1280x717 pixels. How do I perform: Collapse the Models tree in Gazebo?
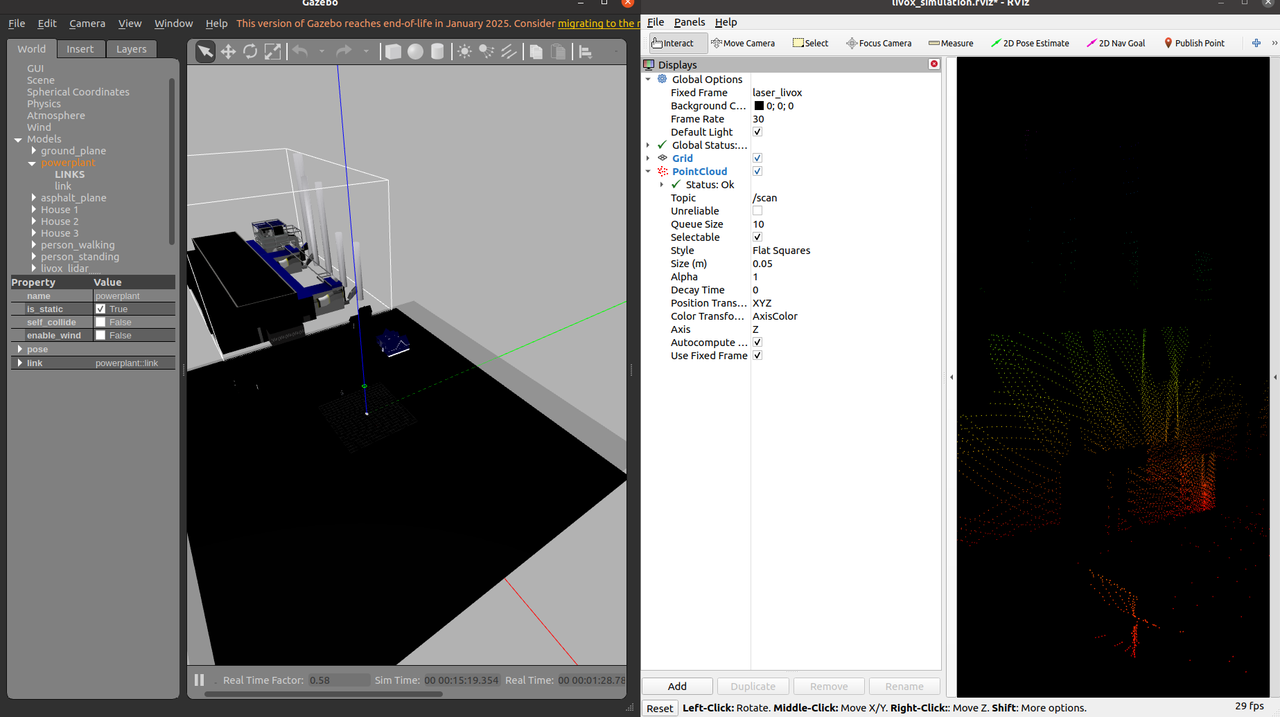click(19, 139)
